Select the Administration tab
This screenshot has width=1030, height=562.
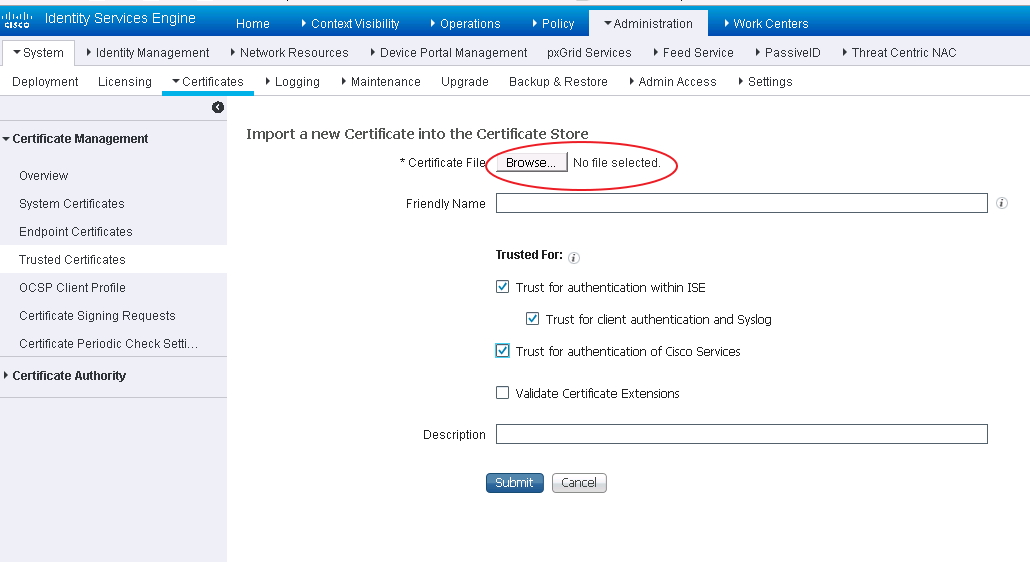click(648, 24)
